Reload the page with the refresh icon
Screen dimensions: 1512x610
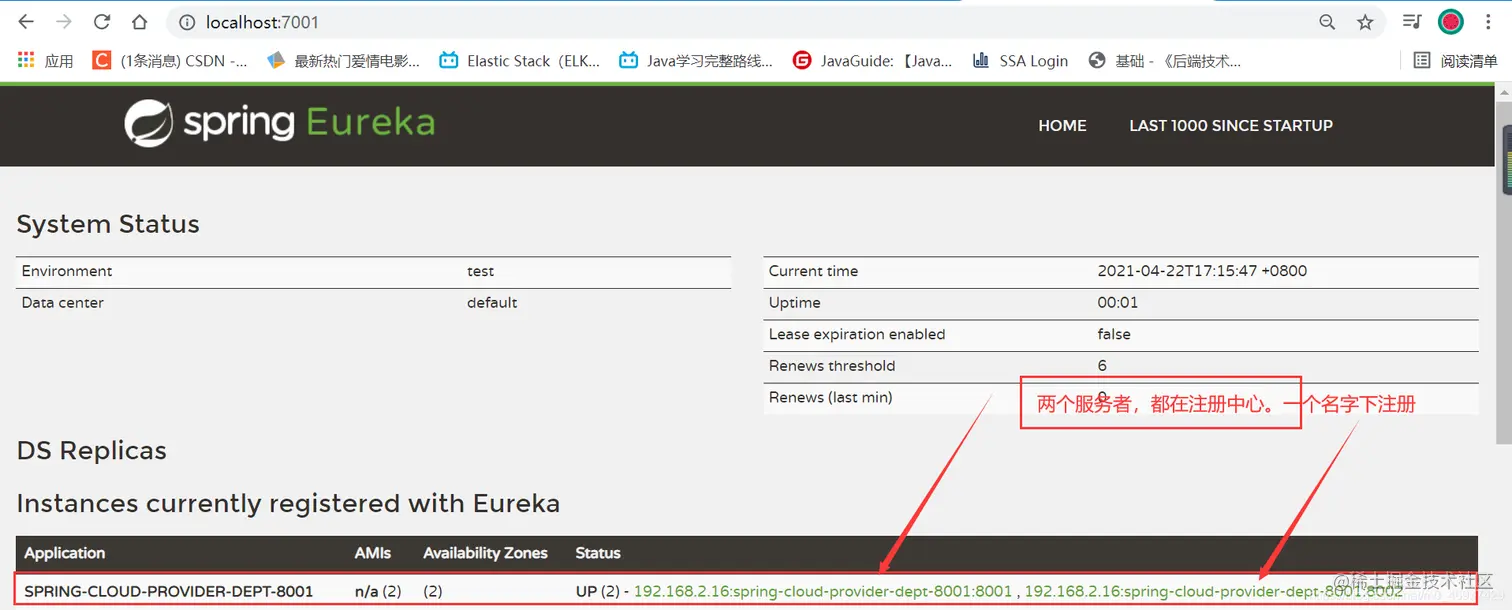[102, 22]
